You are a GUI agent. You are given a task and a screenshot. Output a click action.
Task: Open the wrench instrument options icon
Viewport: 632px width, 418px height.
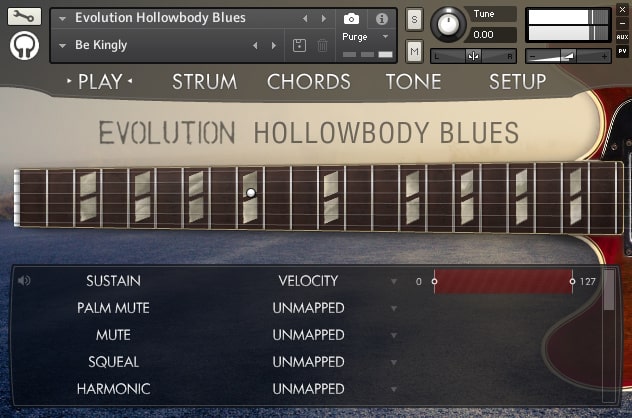pos(24,17)
